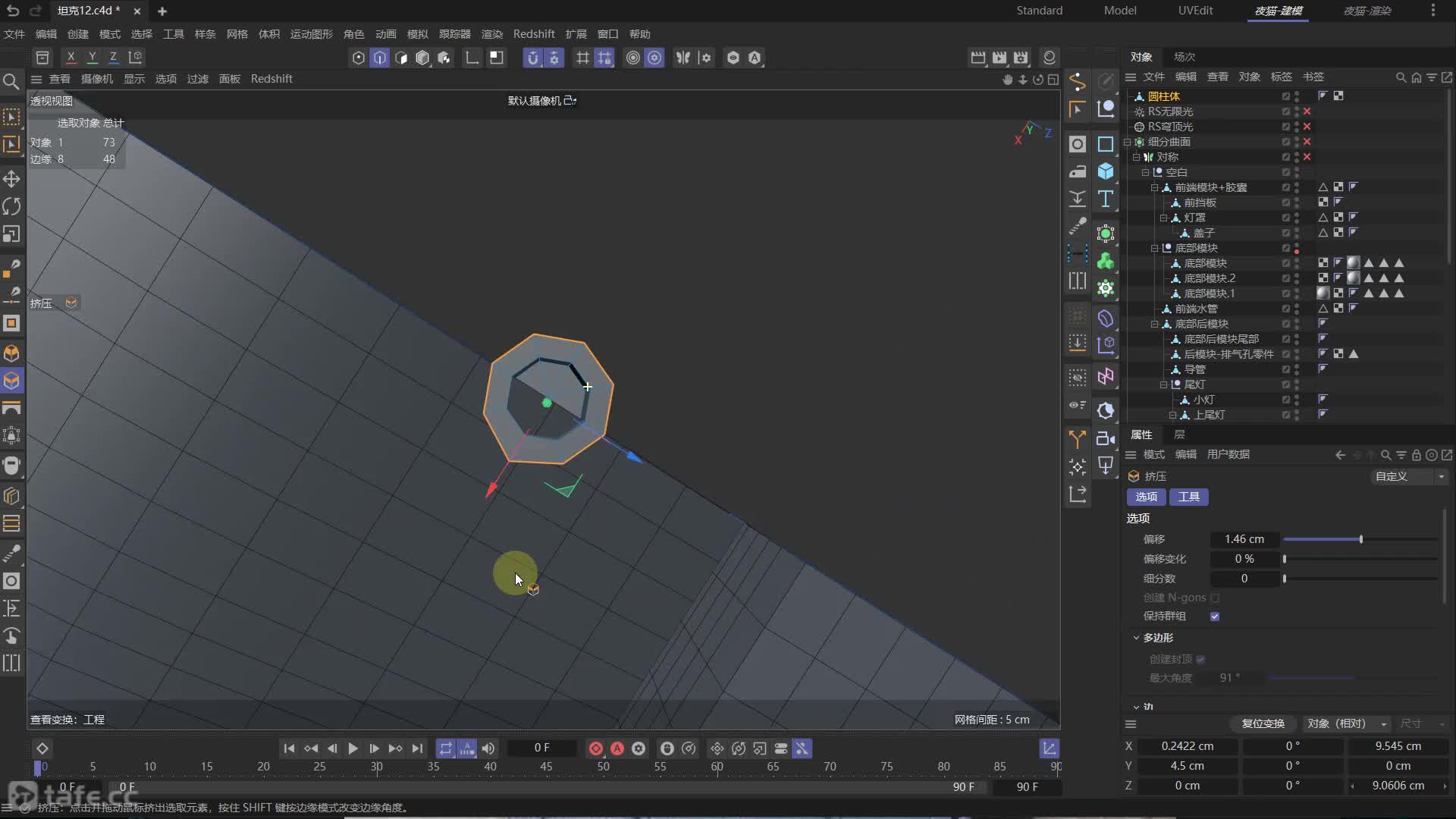This screenshot has height=819, width=1456.
Task: Collapse the 底部模块 group node
Action: [1154, 248]
